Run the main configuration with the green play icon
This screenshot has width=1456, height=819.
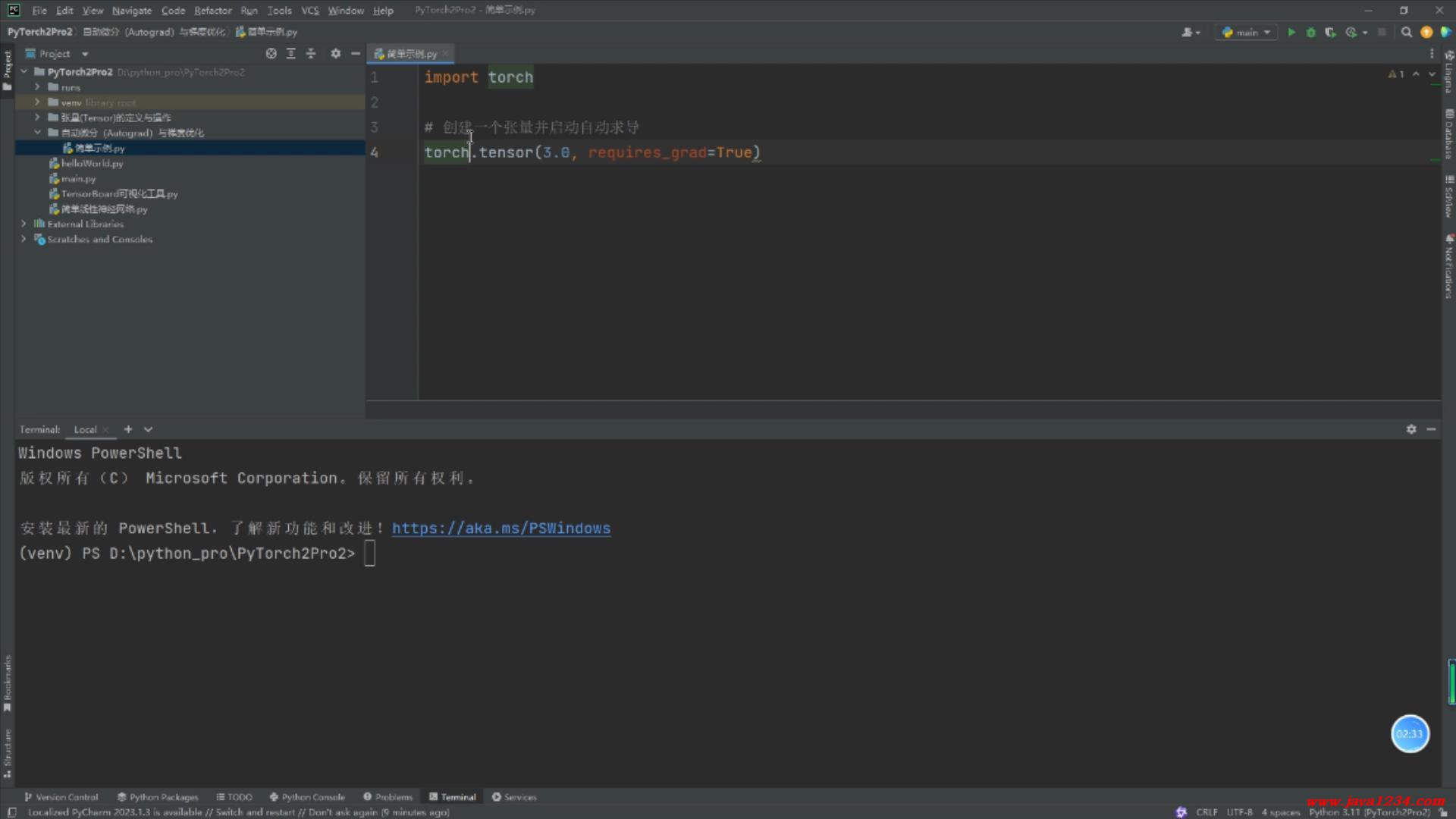(x=1291, y=33)
